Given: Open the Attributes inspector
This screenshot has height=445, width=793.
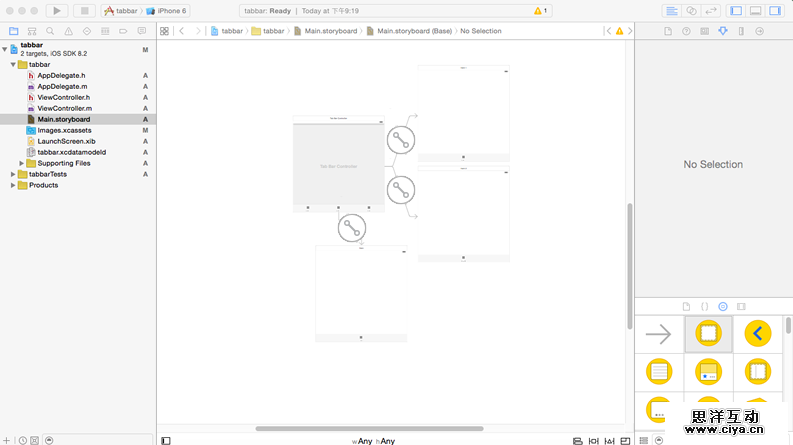Looking at the screenshot, I should 723,31.
